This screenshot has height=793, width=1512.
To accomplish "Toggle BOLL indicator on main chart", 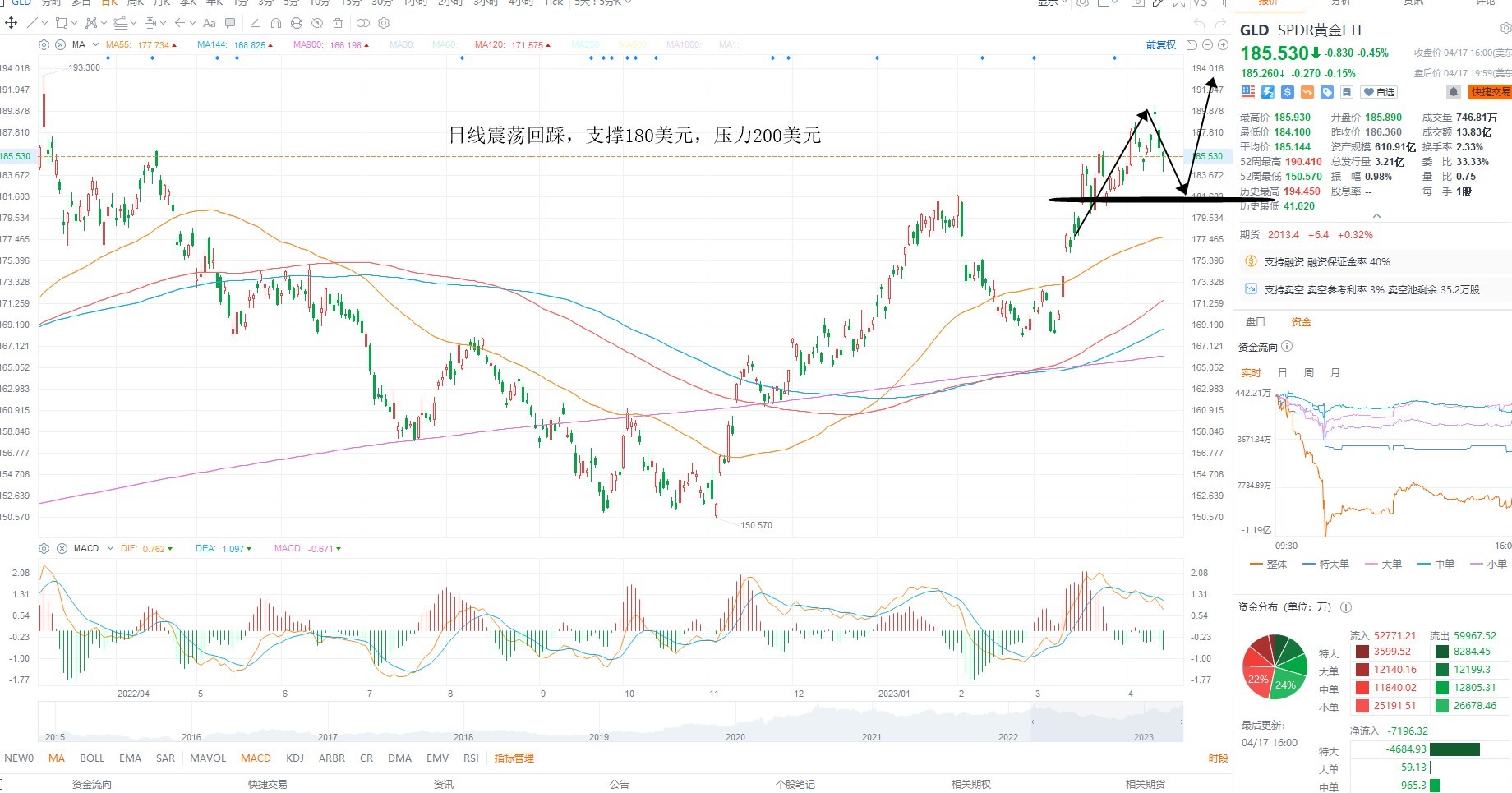I will (92, 758).
